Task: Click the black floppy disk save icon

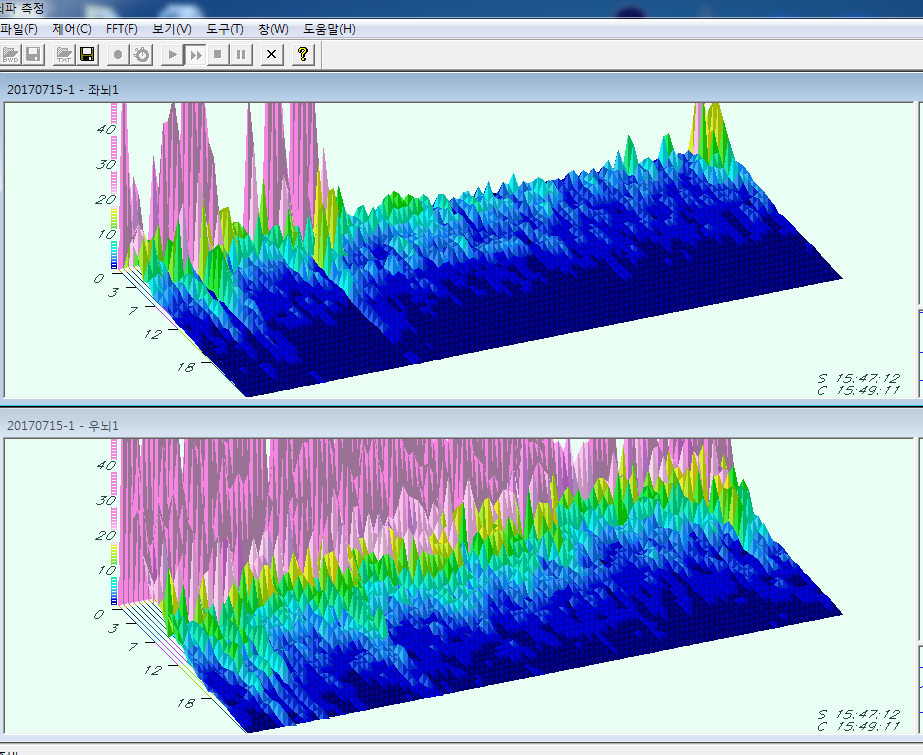Action: (x=87, y=54)
